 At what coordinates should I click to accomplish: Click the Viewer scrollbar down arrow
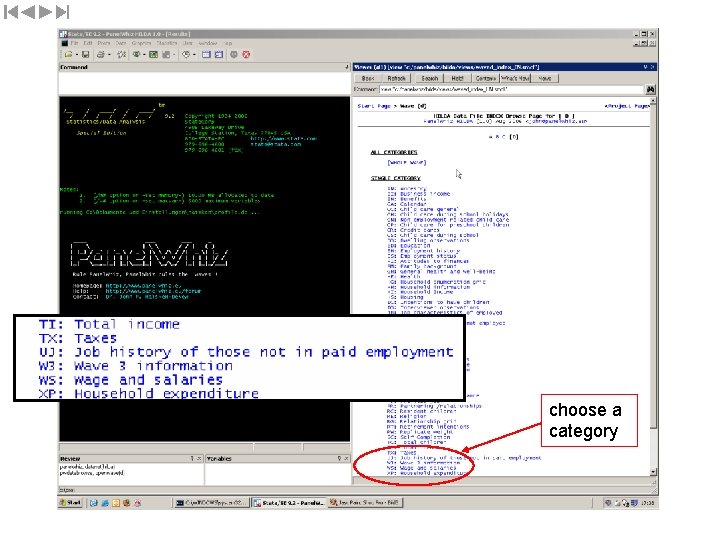653,472
